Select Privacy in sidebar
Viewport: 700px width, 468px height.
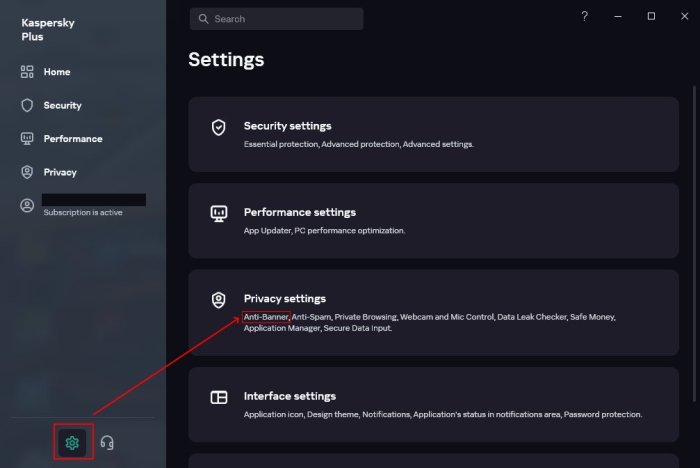pyautogui.click(x=60, y=172)
